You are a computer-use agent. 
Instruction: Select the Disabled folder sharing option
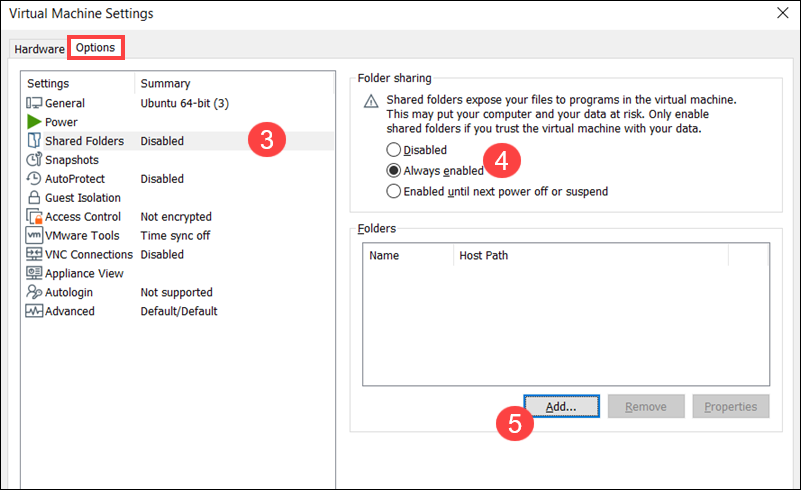[x=394, y=150]
